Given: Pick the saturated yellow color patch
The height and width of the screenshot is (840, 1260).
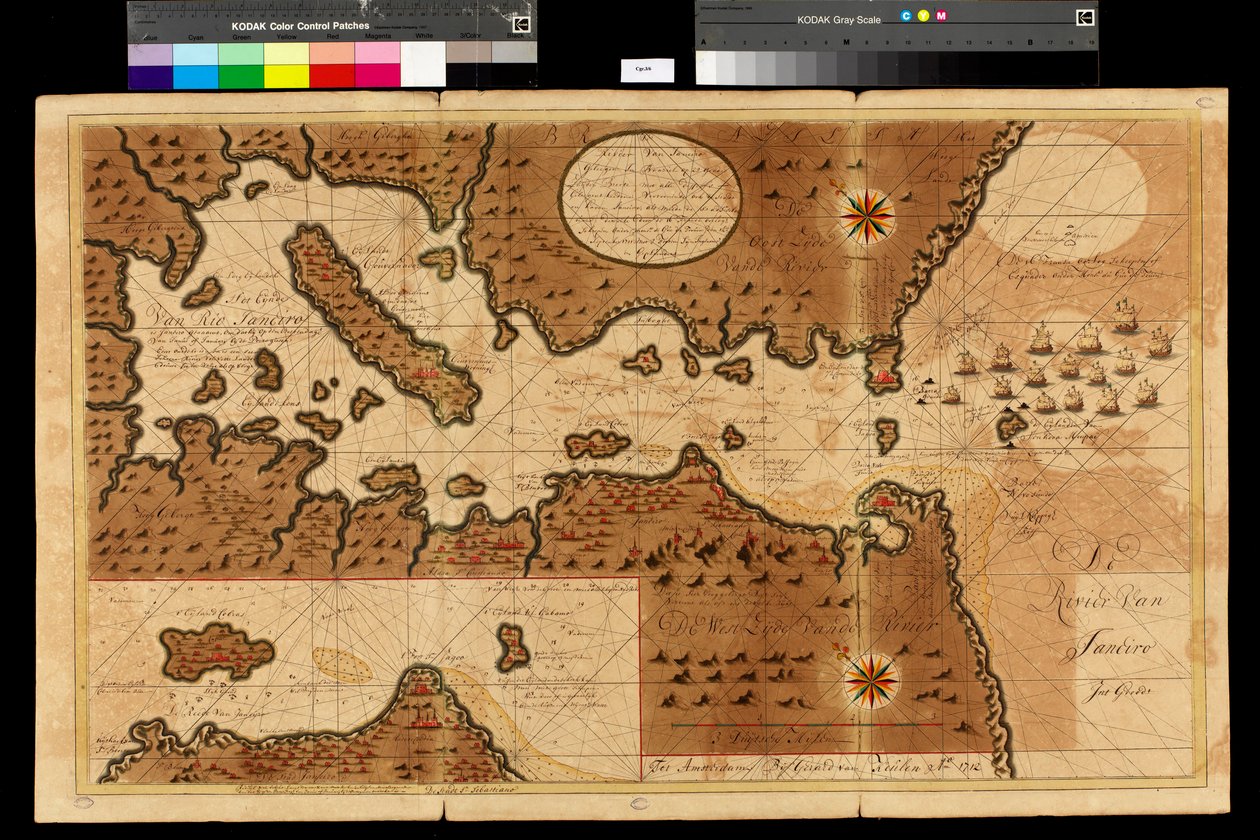Looking at the screenshot, I should pyautogui.click(x=286, y=77).
